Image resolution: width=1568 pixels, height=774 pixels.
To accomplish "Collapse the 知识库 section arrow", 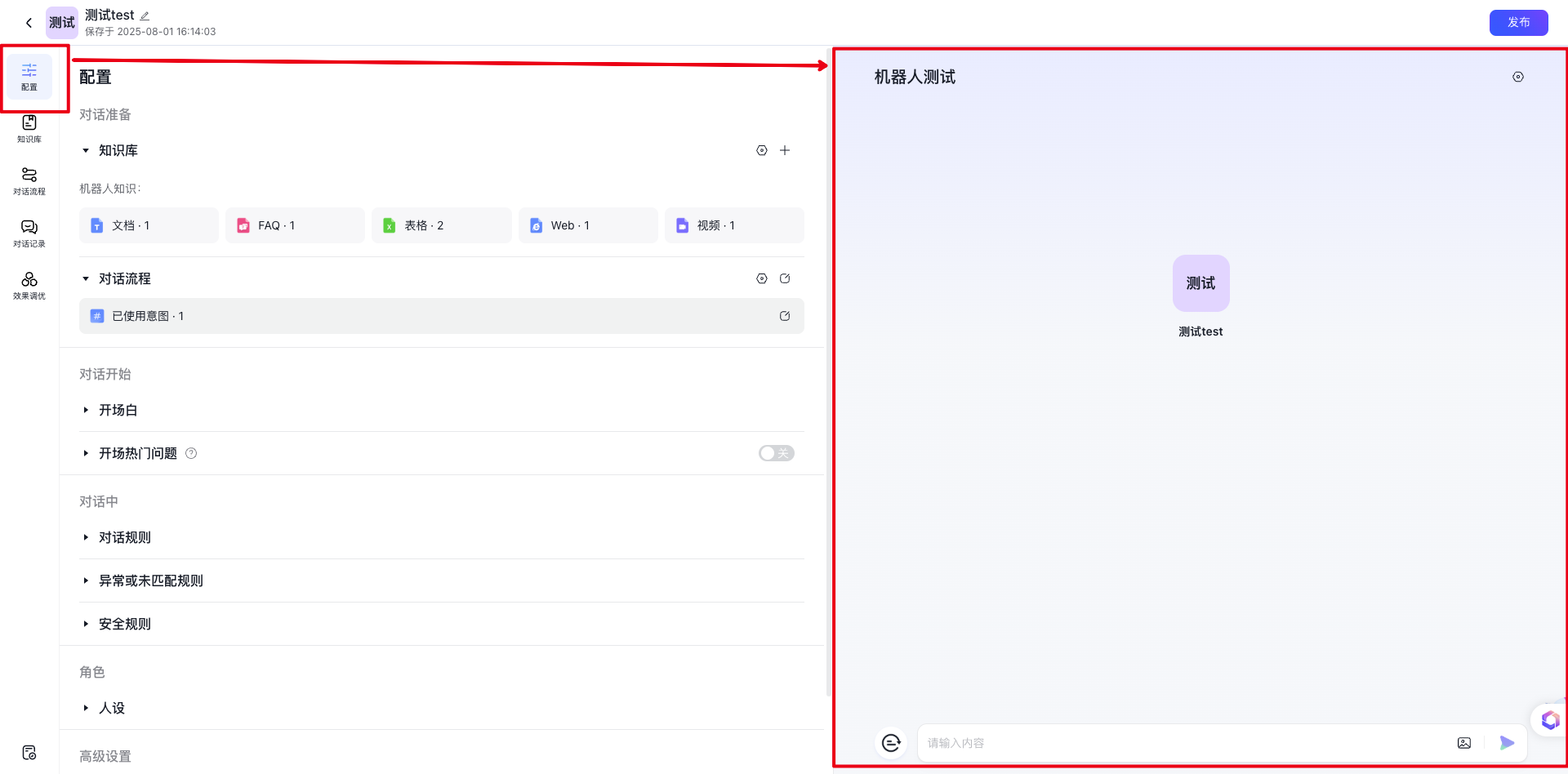I will (x=86, y=150).
